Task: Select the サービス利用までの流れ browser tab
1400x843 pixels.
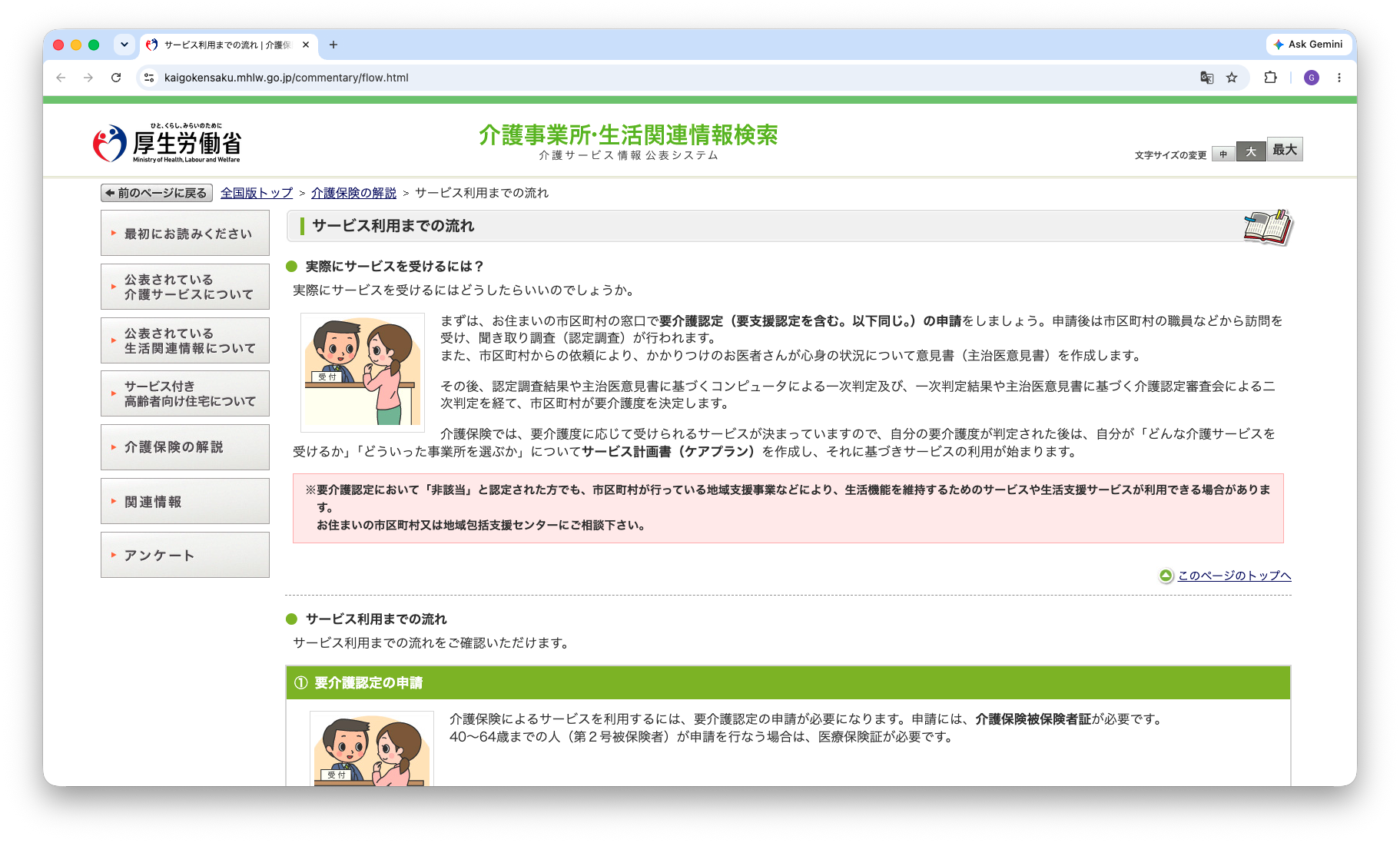Action: [228, 45]
